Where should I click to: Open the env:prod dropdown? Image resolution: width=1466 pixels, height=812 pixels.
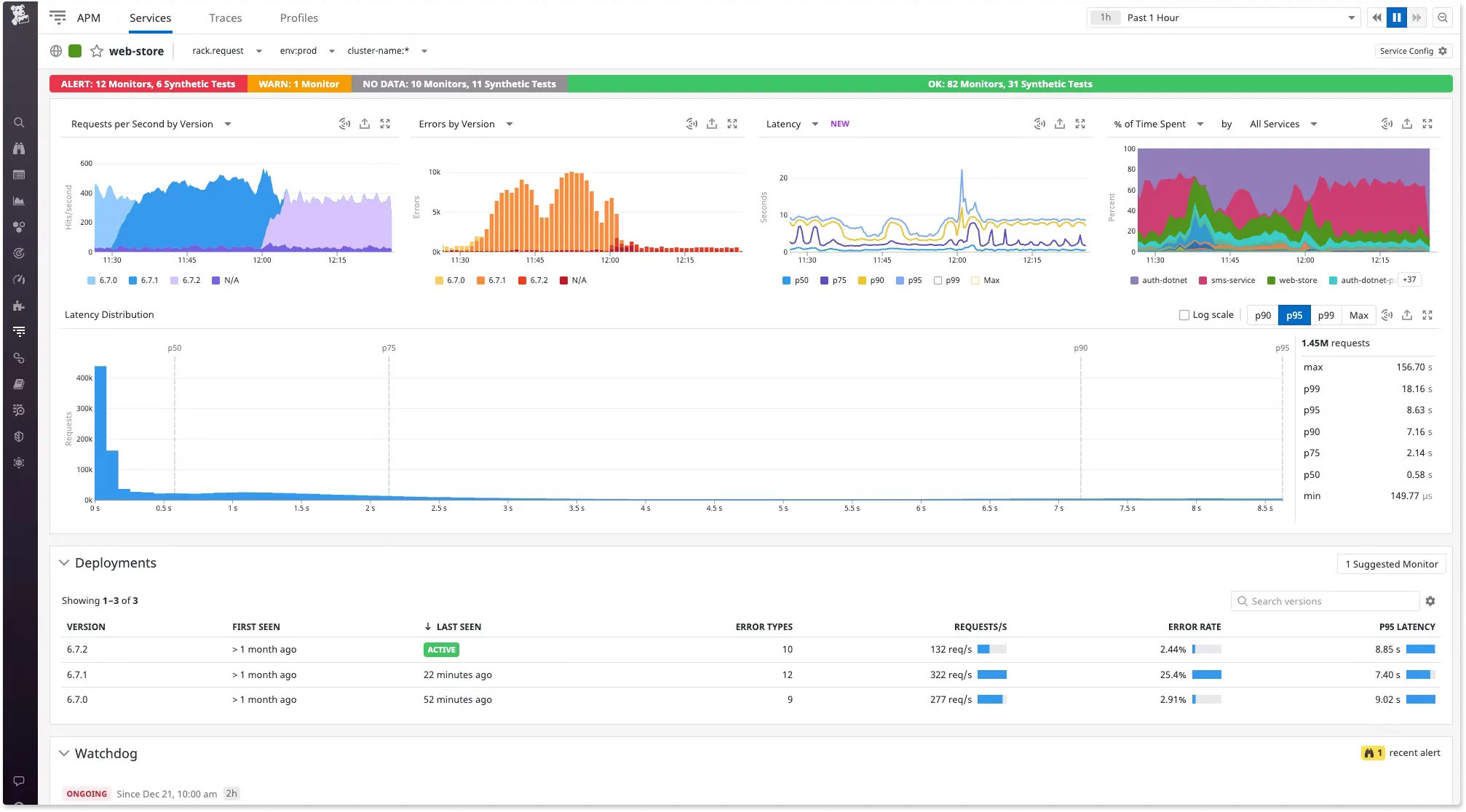pos(306,51)
